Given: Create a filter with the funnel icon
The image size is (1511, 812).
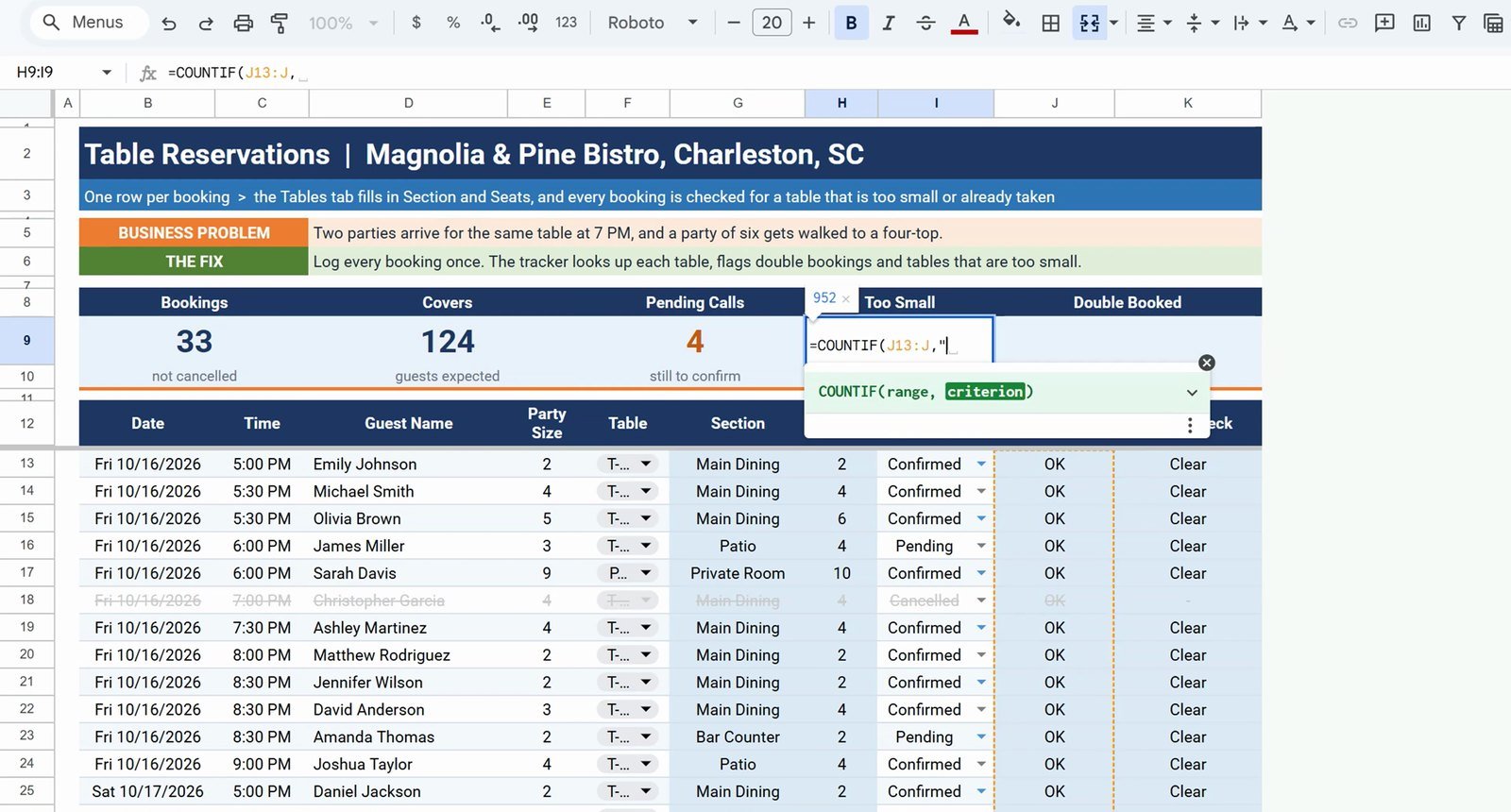Looking at the screenshot, I should (x=1459, y=23).
